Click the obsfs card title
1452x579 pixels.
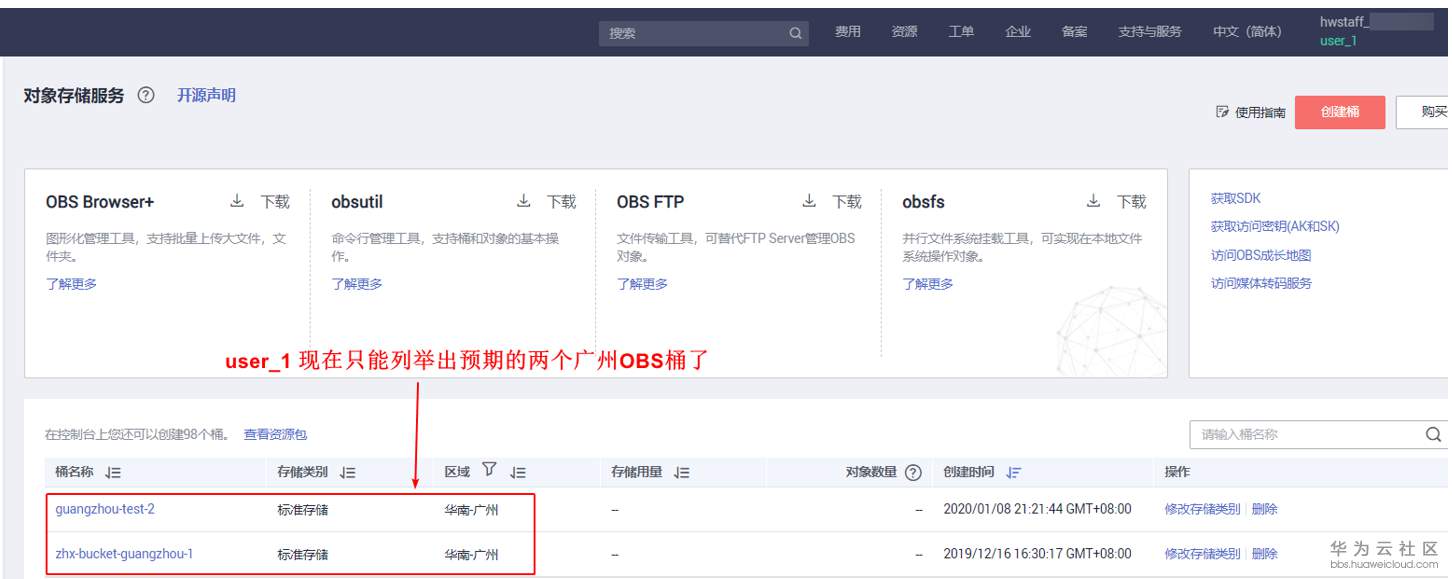coord(923,202)
